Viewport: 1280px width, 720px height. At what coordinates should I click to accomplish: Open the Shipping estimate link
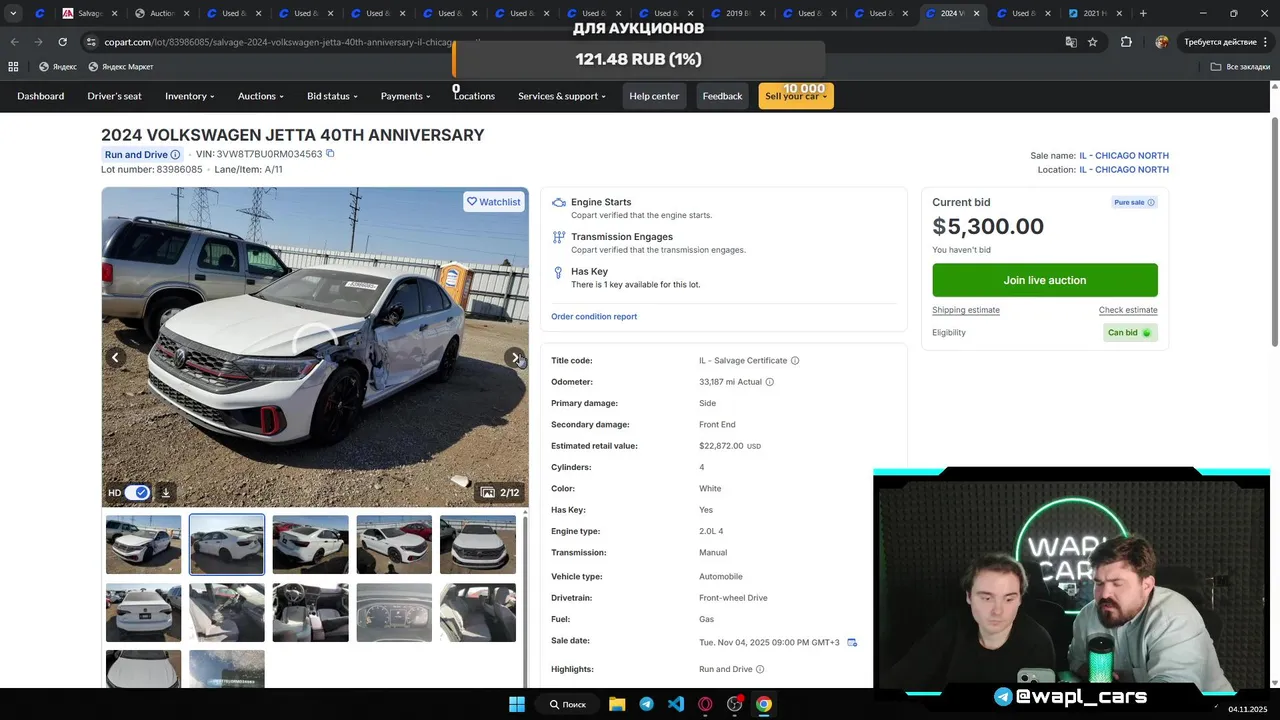pos(966,310)
